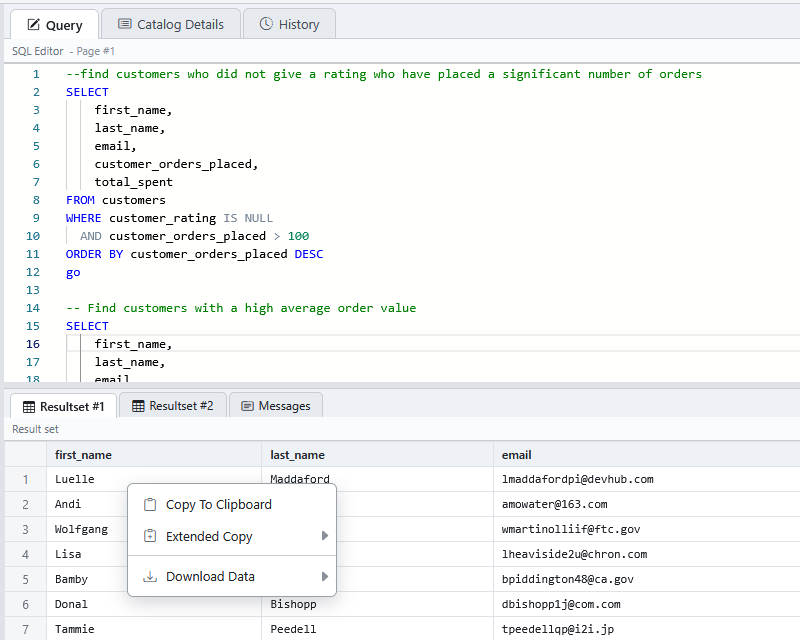The image size is (800, 640).
Task: Click the email 'amowater@163.com'
Action: click(555, 504)
